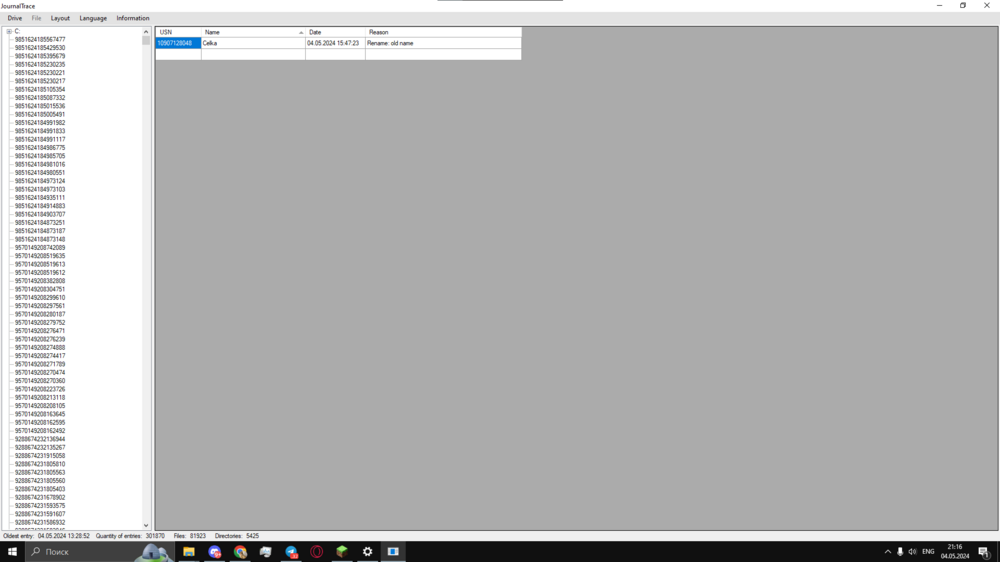Open the File menu
This screenshot has height=562, width=1000.
pos(36,18)
